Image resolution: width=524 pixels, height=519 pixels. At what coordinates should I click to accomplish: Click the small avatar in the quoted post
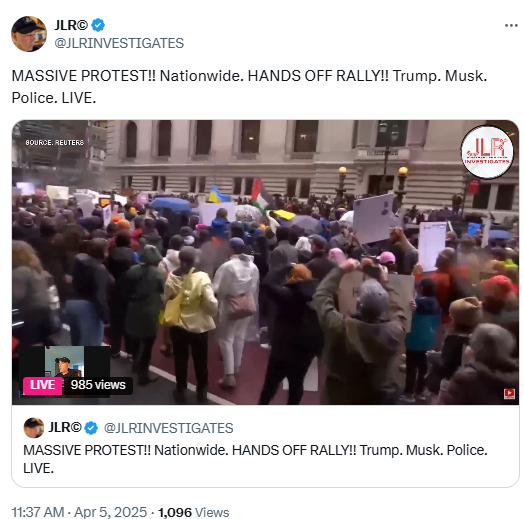click(x=34, y=427)
